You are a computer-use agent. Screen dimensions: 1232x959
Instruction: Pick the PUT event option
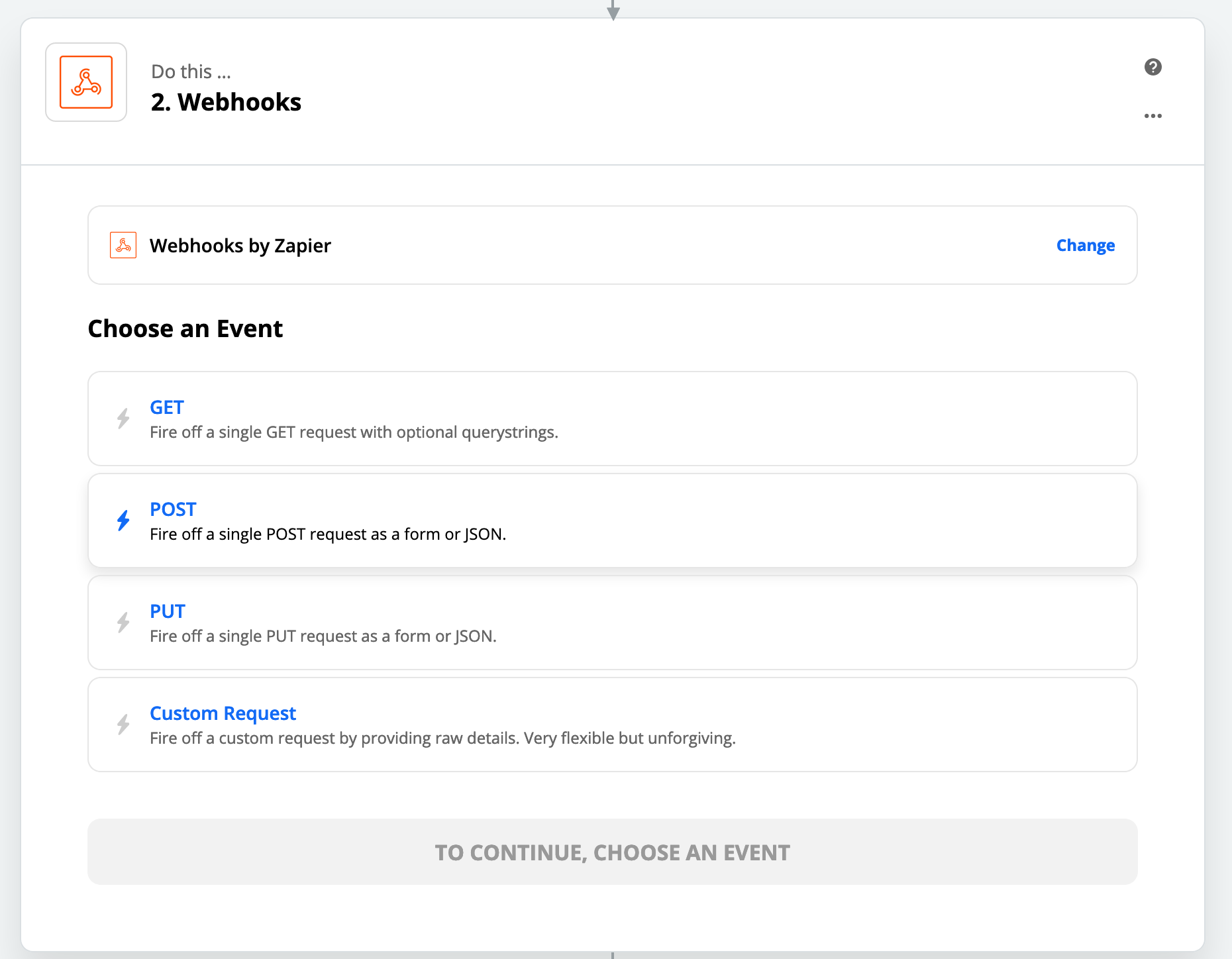click(x=613, y=623)
